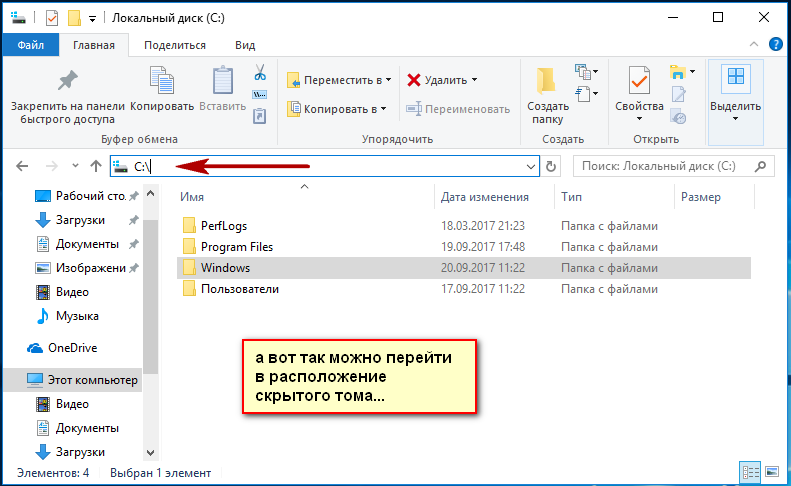Viewport: 791px width, 486px height.
Task: Switch to Large icons view in status bar
Action: [772, 472]
